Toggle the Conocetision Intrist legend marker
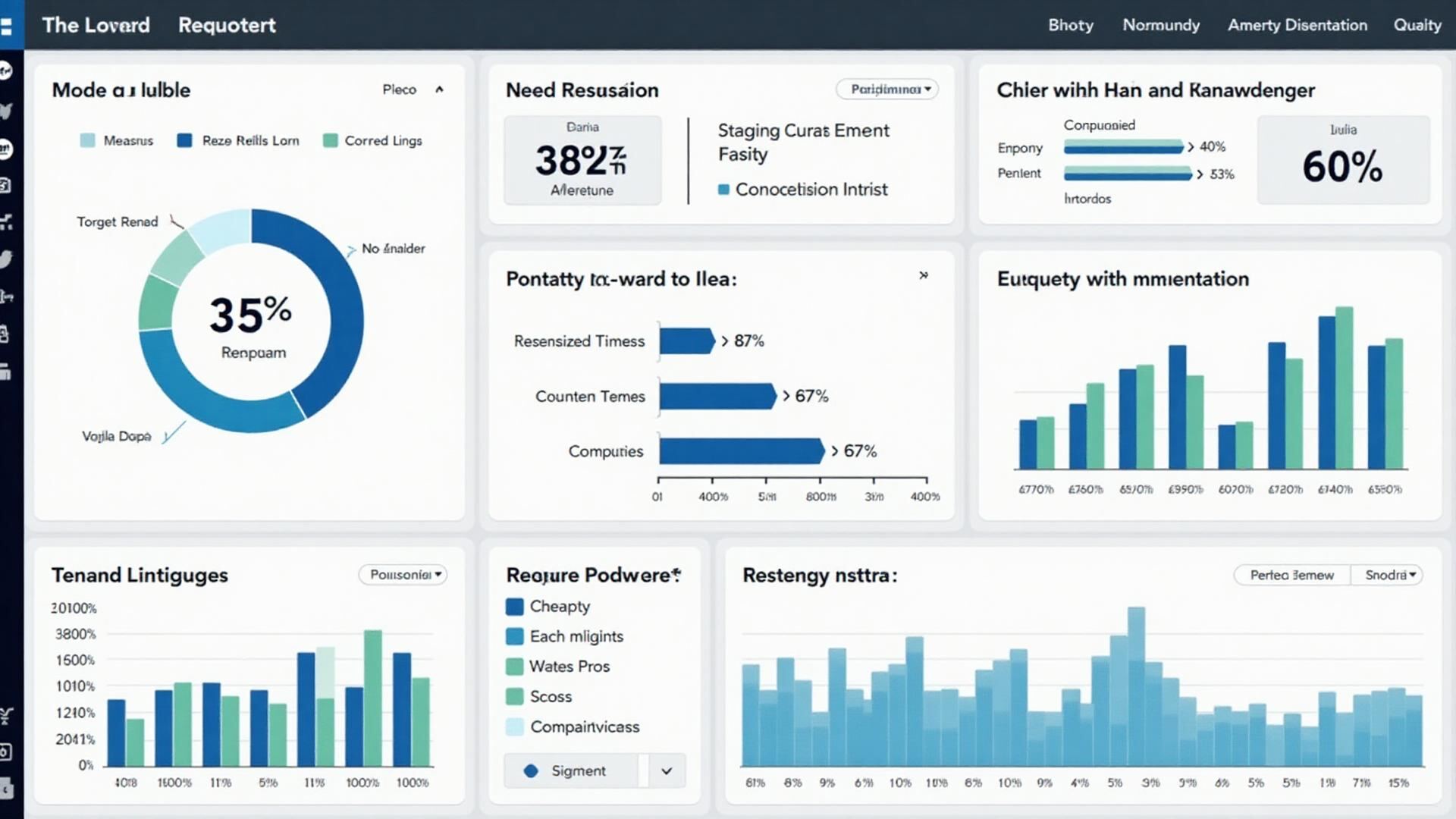 click(723, 190)
